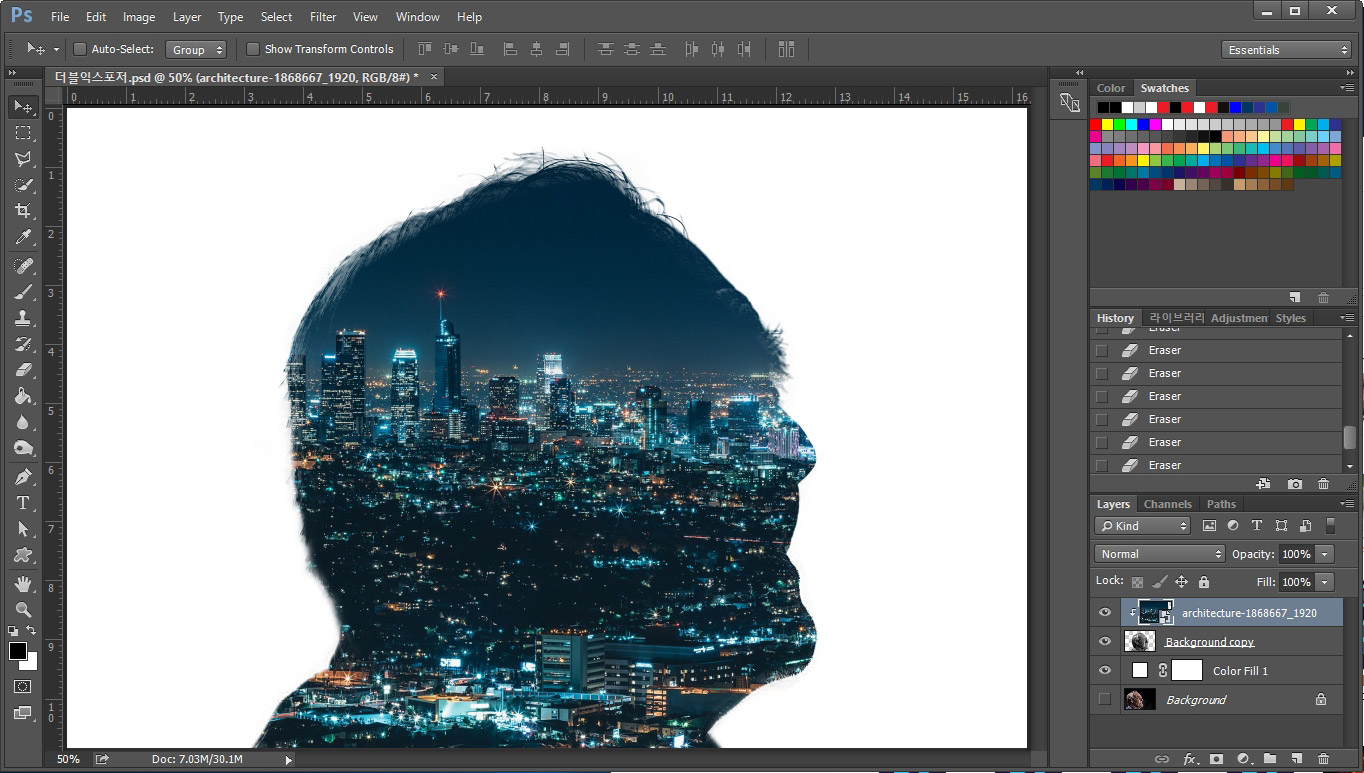Toggle type layer filter icon

[1257, 526]
